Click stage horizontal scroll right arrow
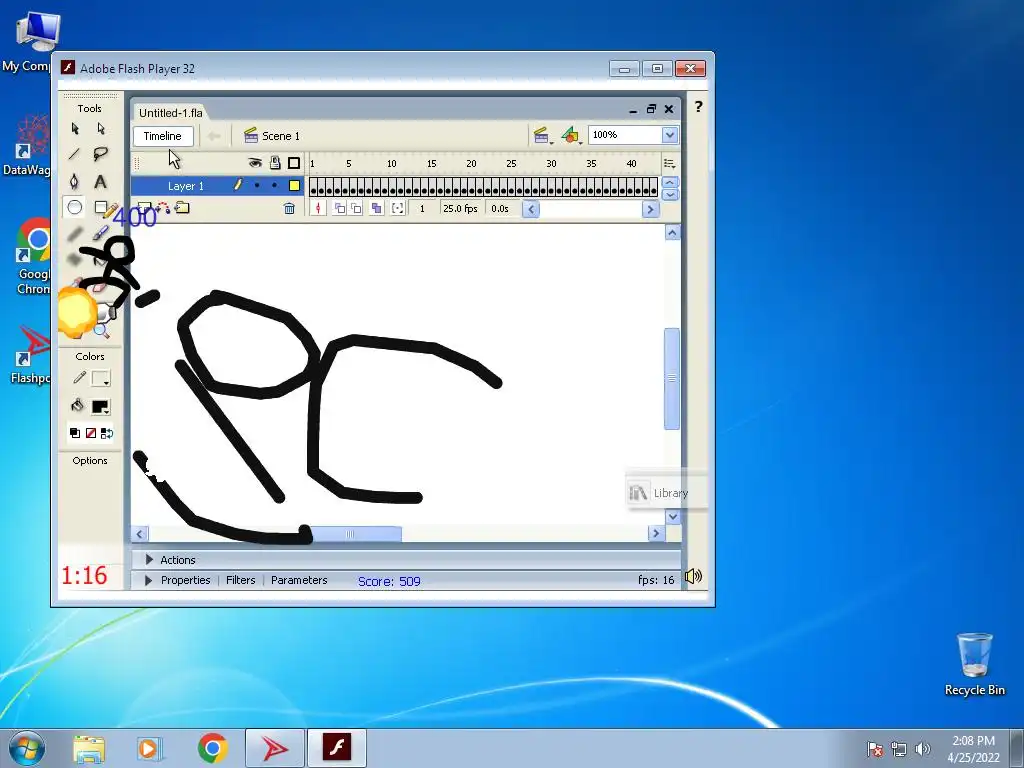This screenshot has width=1024, height=768. [656, 534]
